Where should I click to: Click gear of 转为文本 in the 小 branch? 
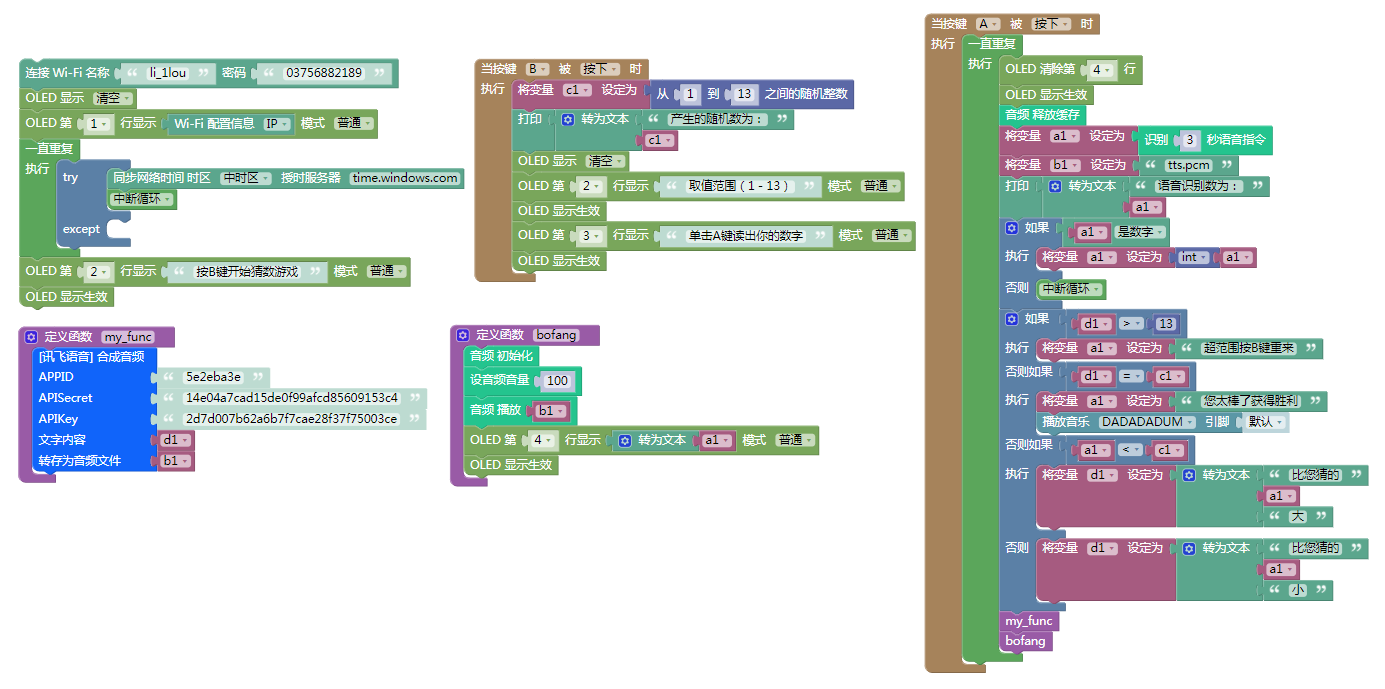(1189, 548)
